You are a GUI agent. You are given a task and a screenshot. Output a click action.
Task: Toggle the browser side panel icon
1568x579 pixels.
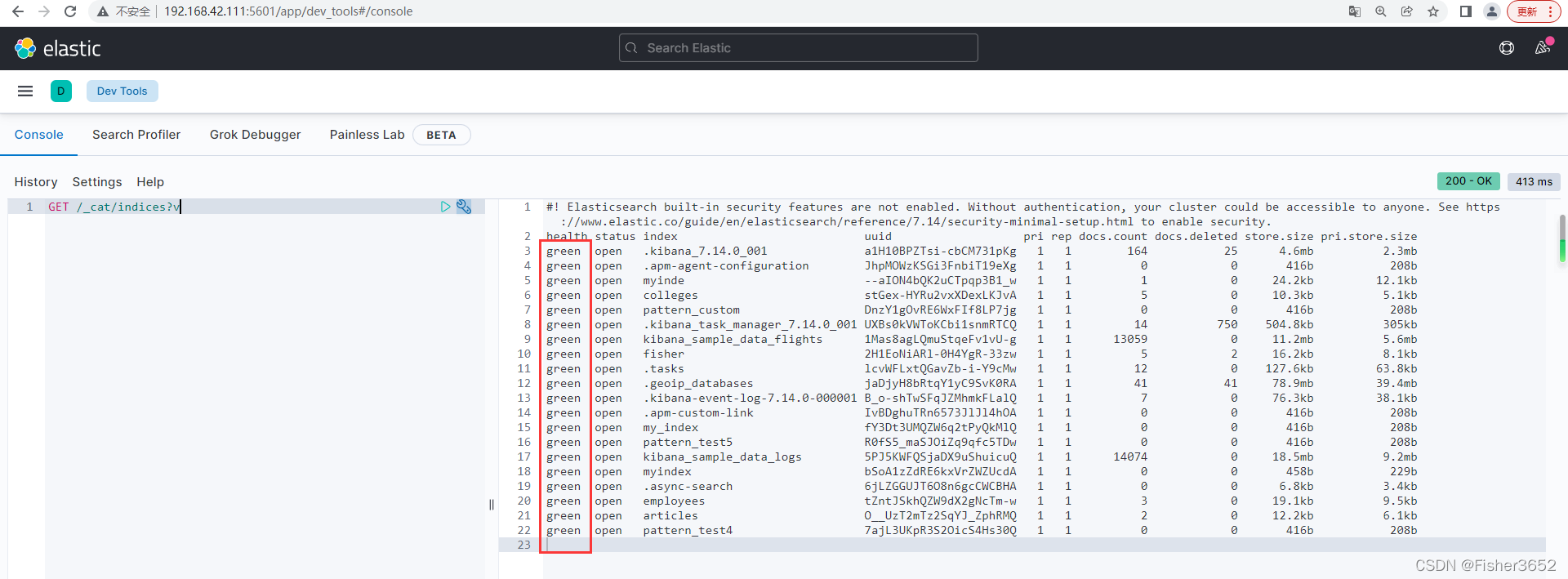[1466, 11]
